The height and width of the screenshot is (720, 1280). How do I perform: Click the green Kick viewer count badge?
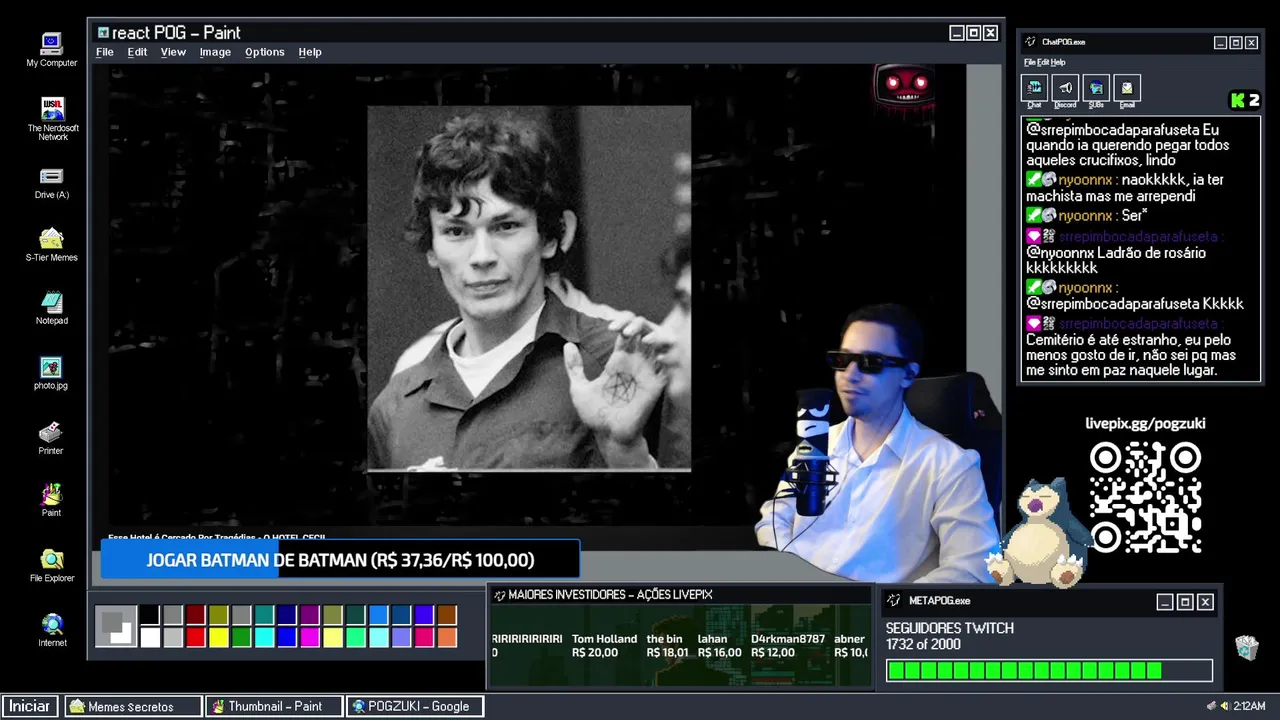(1245, 100)
